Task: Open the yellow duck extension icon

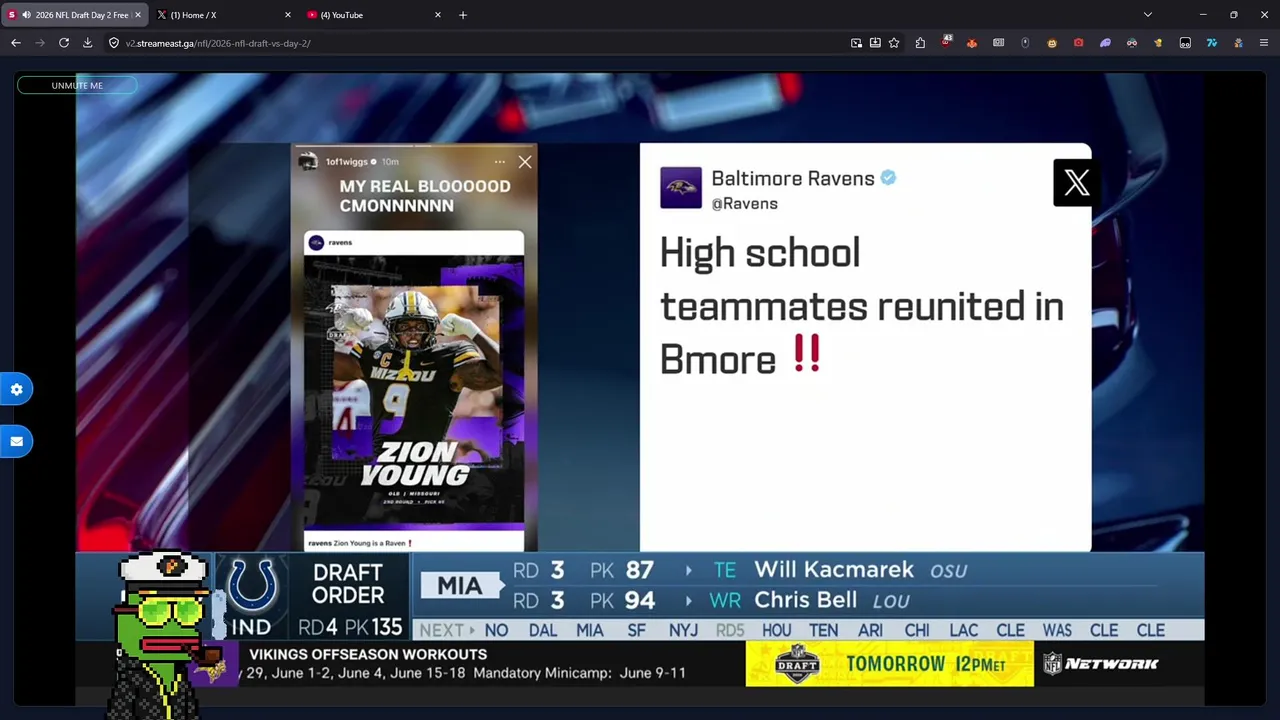Action: pos(1158,43)
